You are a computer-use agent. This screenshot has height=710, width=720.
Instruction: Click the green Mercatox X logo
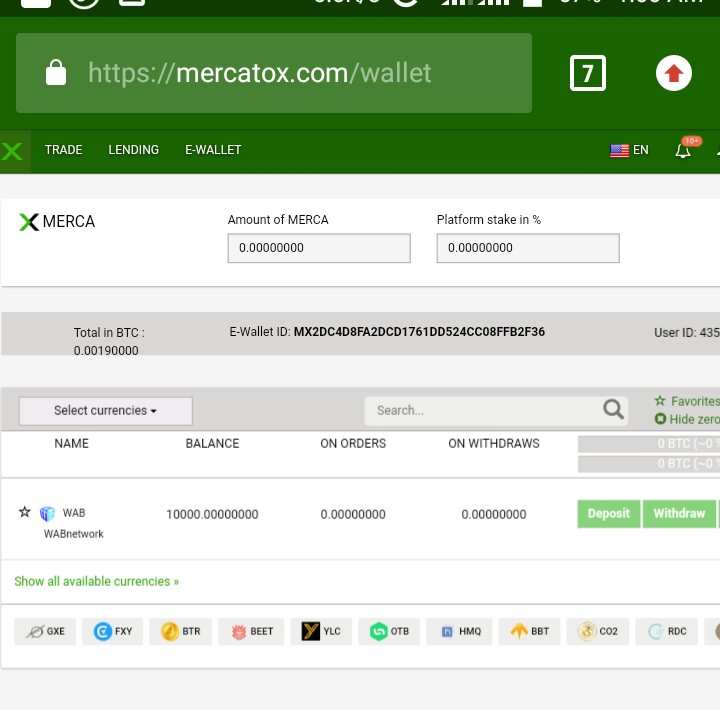(12, 151)
